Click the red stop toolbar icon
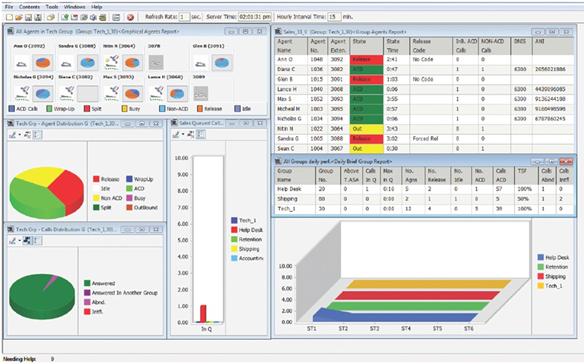 [x=130, y=17]
